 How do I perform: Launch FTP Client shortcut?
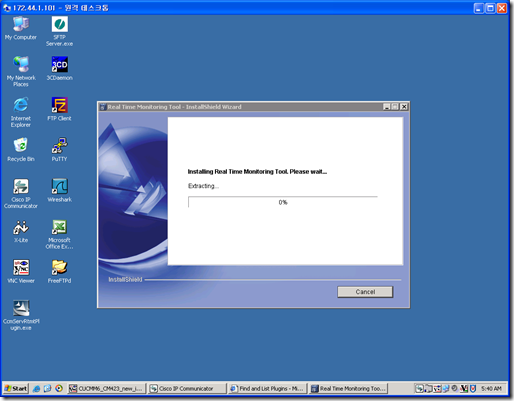coord(60,109)
